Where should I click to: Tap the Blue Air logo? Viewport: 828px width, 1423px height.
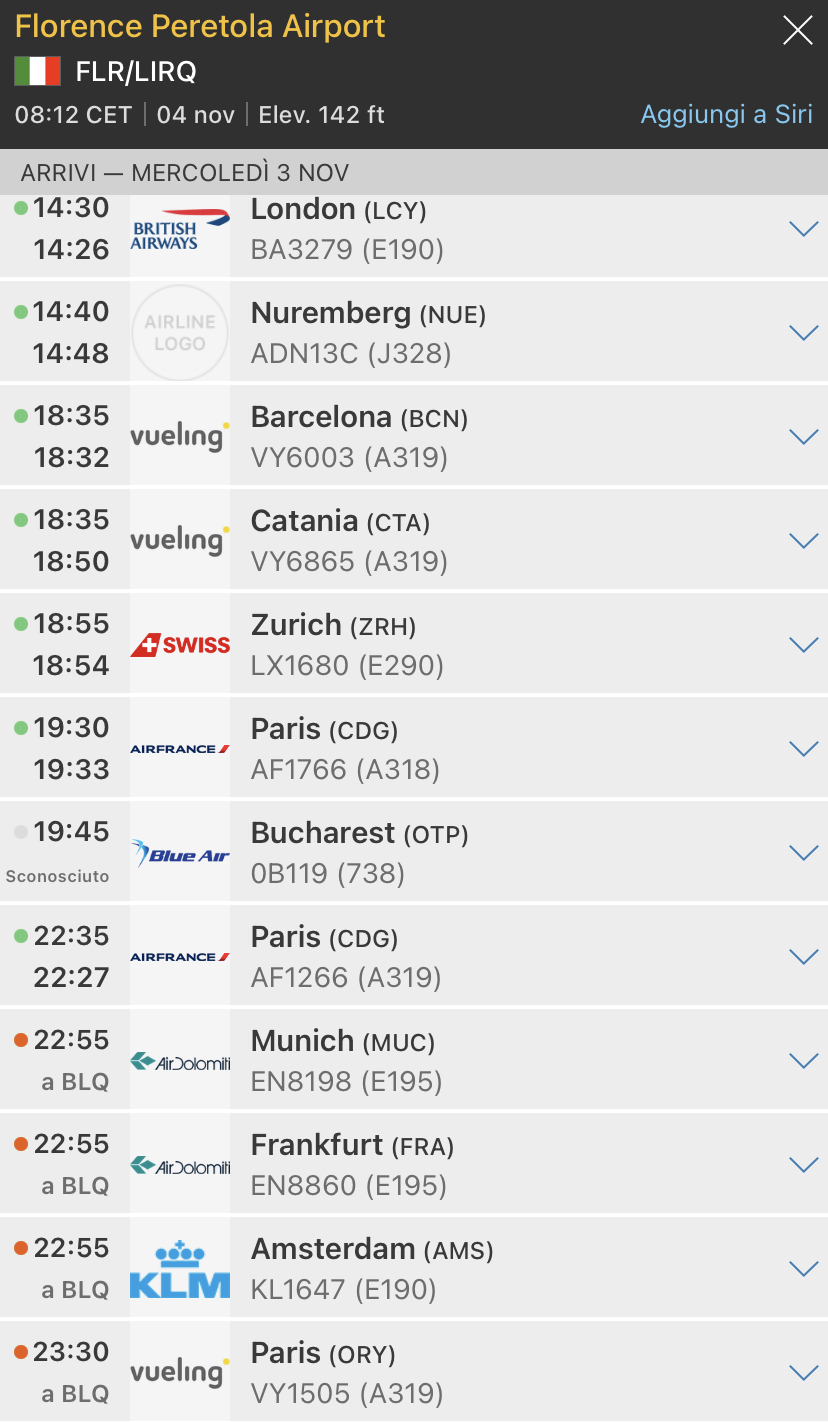[x=180, y=853]
